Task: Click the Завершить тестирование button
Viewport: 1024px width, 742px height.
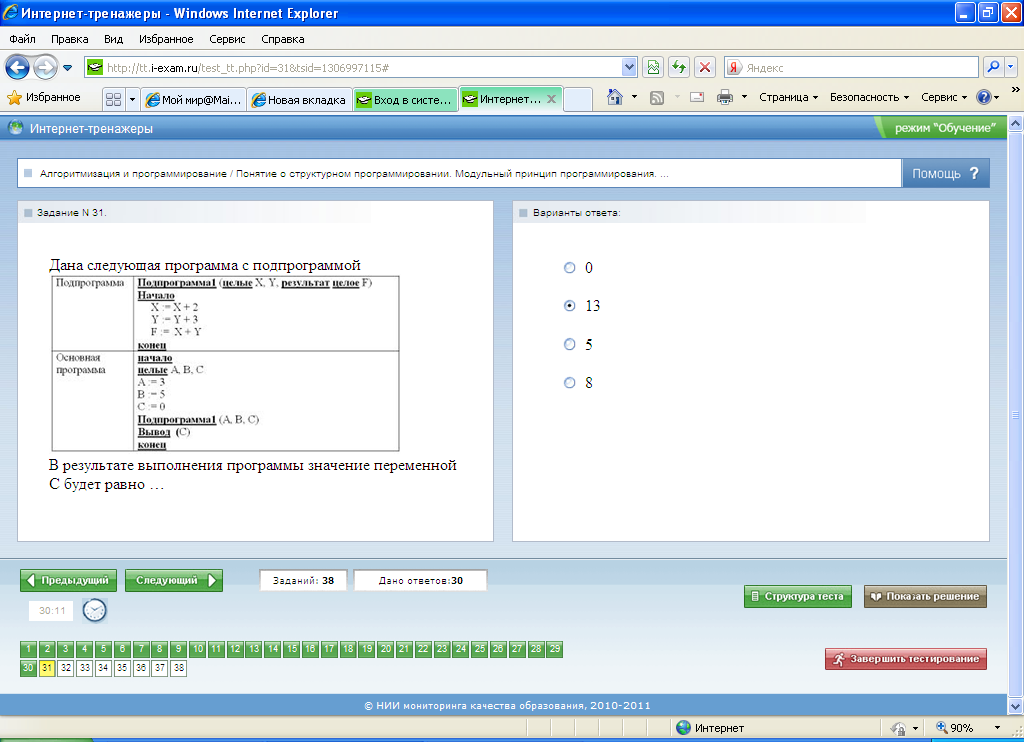Action: 906,659
